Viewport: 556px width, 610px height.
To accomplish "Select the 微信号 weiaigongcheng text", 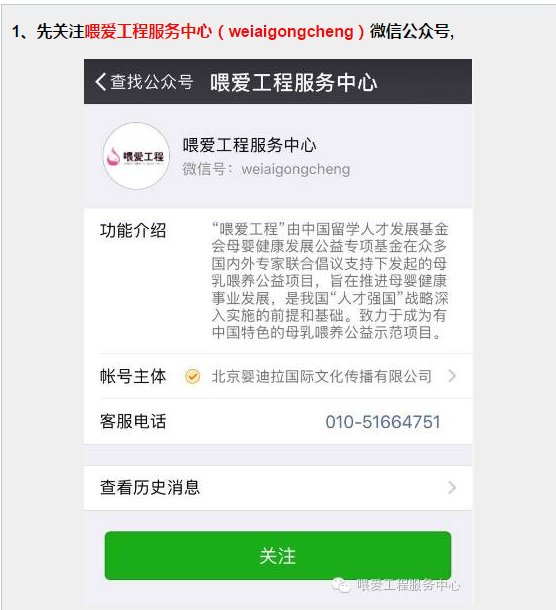I will click(266, 169).
